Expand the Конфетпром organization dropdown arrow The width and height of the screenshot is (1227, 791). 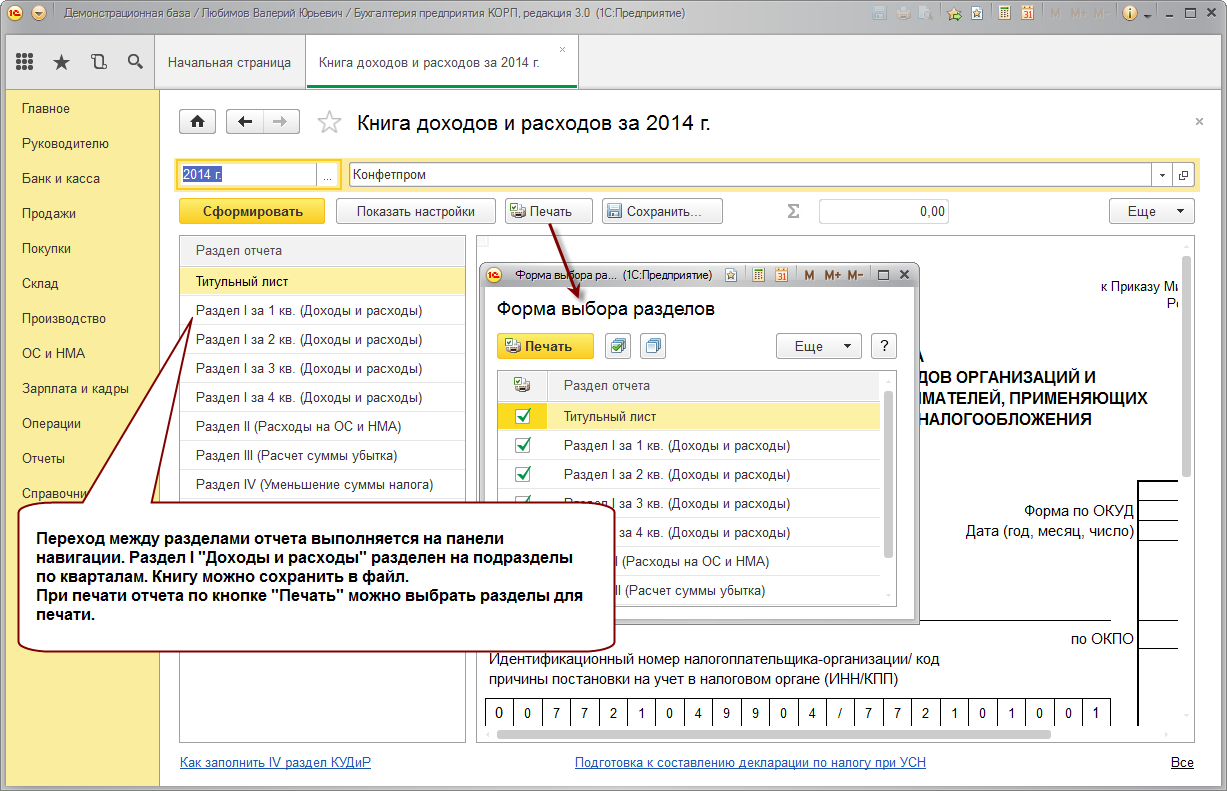tap(1162, 174)
